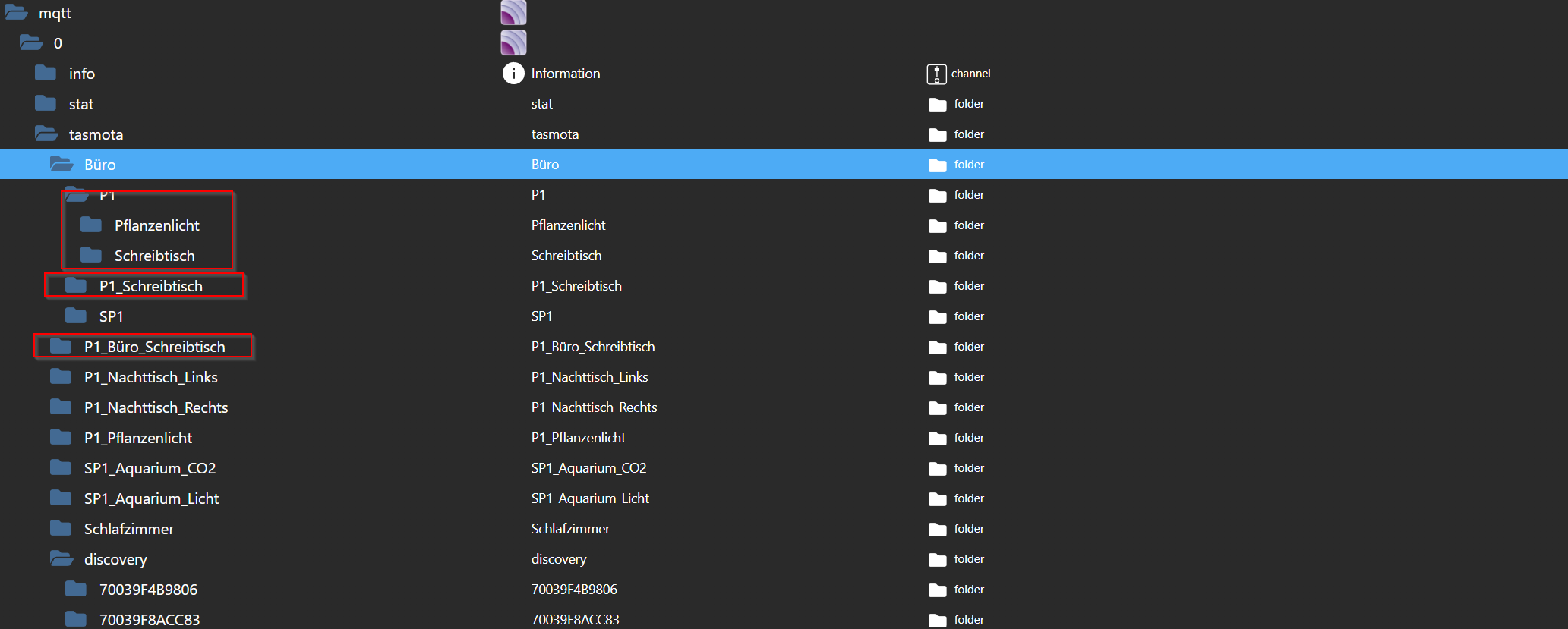1568x629 pixels.
Task: Click folder type icon in P1_Pflanzenlicht row
Action: 937,438
